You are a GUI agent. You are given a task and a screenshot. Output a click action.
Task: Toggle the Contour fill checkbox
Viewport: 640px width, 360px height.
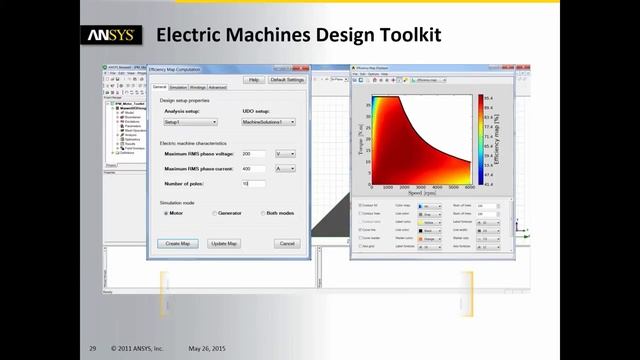[360, 205]
